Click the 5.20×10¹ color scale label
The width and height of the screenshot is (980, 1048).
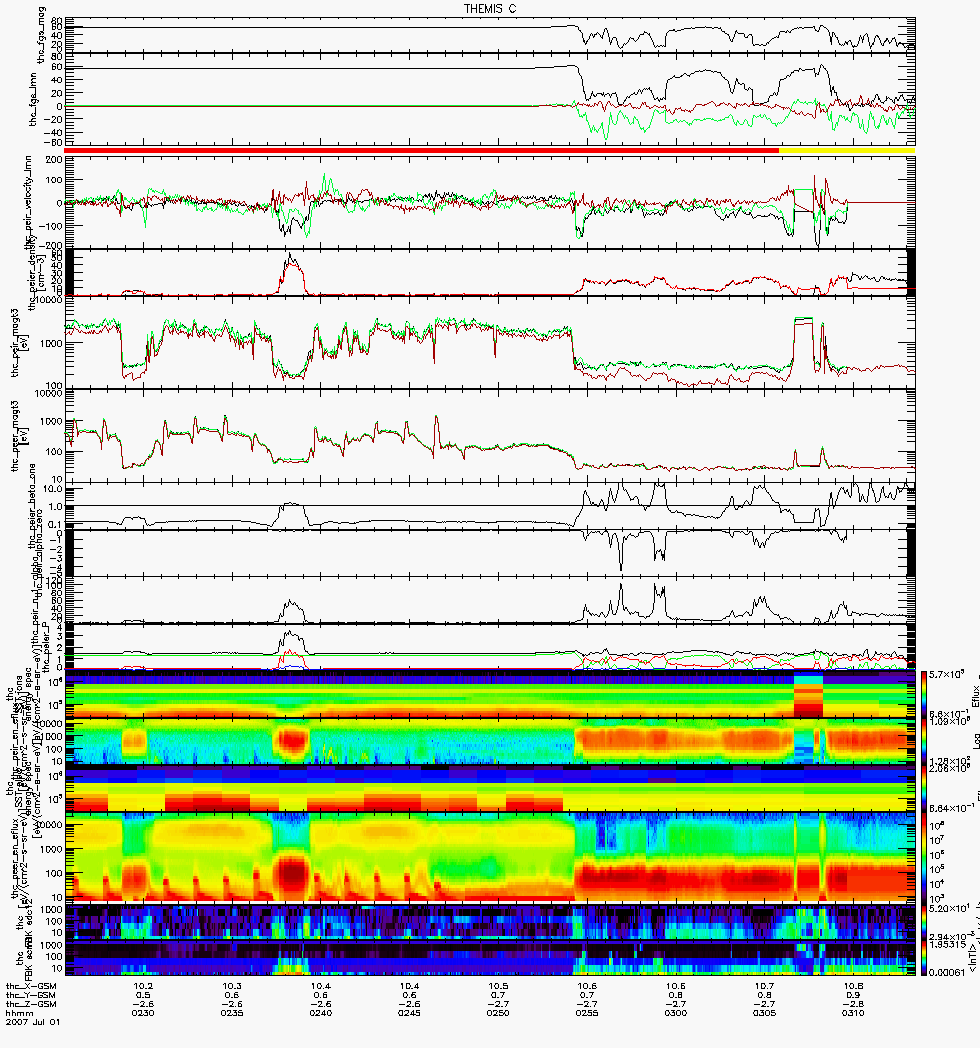pos(949,908)
